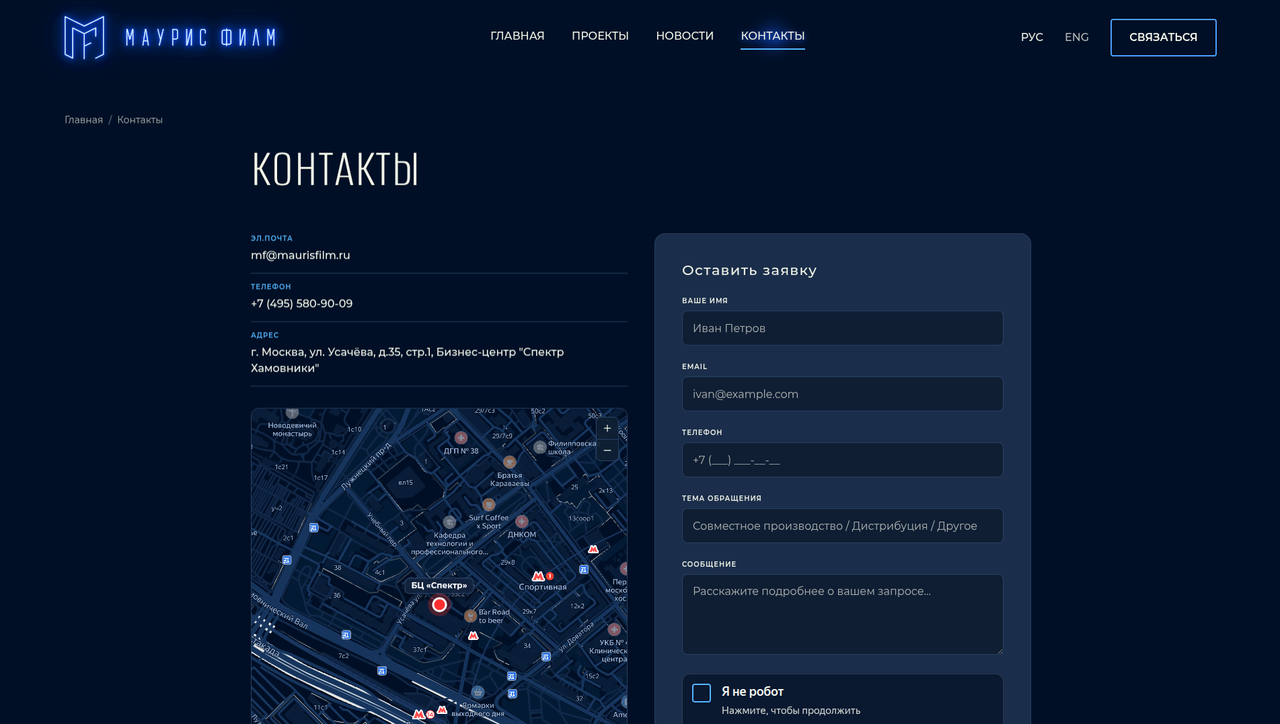
Task: Click the Ярмарки выходного дня market icon
Action: [x=478, y=692]
